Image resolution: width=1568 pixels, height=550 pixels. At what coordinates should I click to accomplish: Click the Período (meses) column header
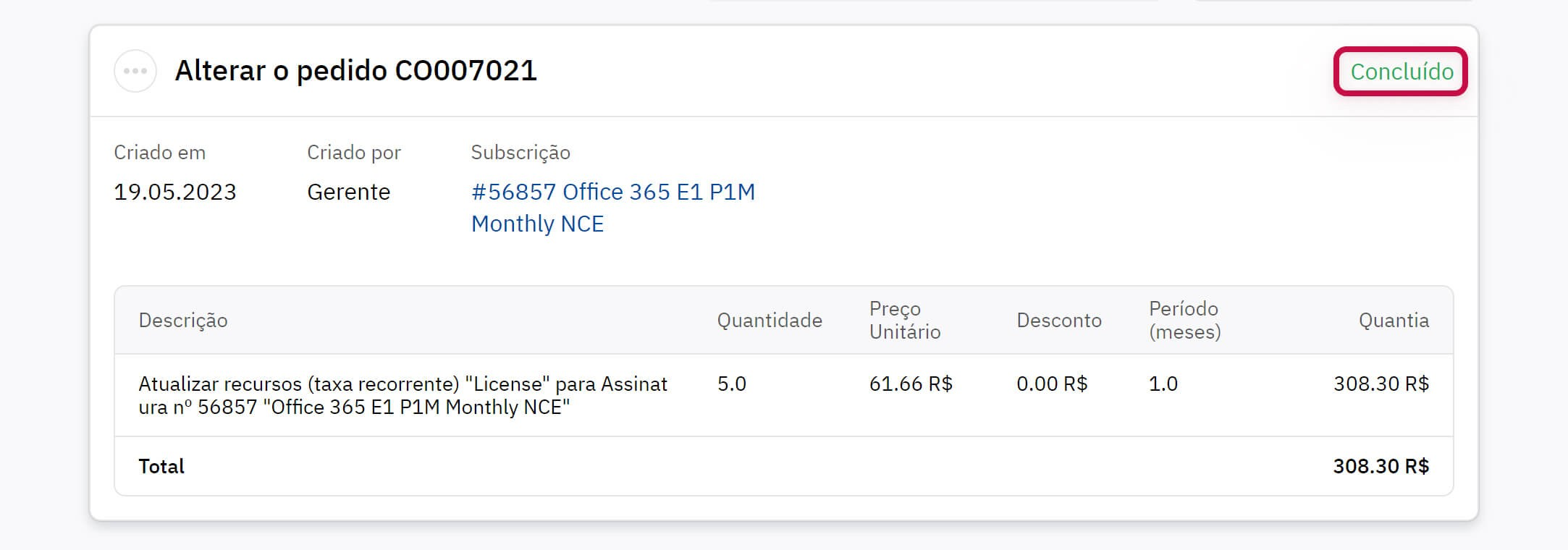[1184, 321]
